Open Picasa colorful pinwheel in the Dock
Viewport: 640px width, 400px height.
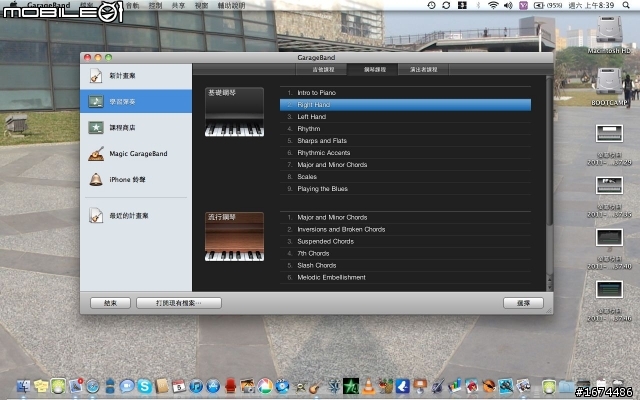264,386
